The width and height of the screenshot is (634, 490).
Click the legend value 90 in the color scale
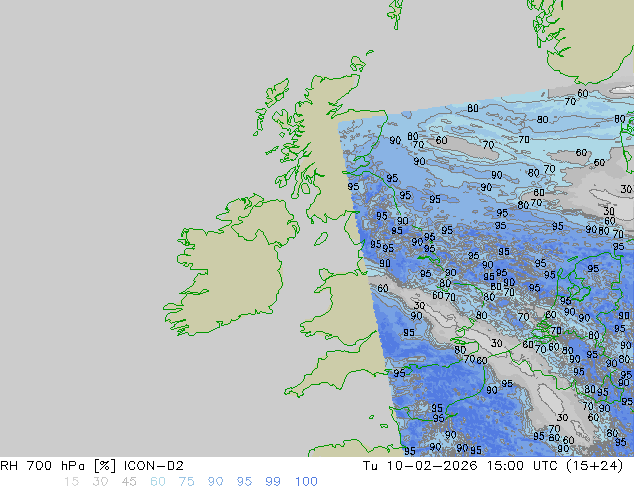pos(215,482)
